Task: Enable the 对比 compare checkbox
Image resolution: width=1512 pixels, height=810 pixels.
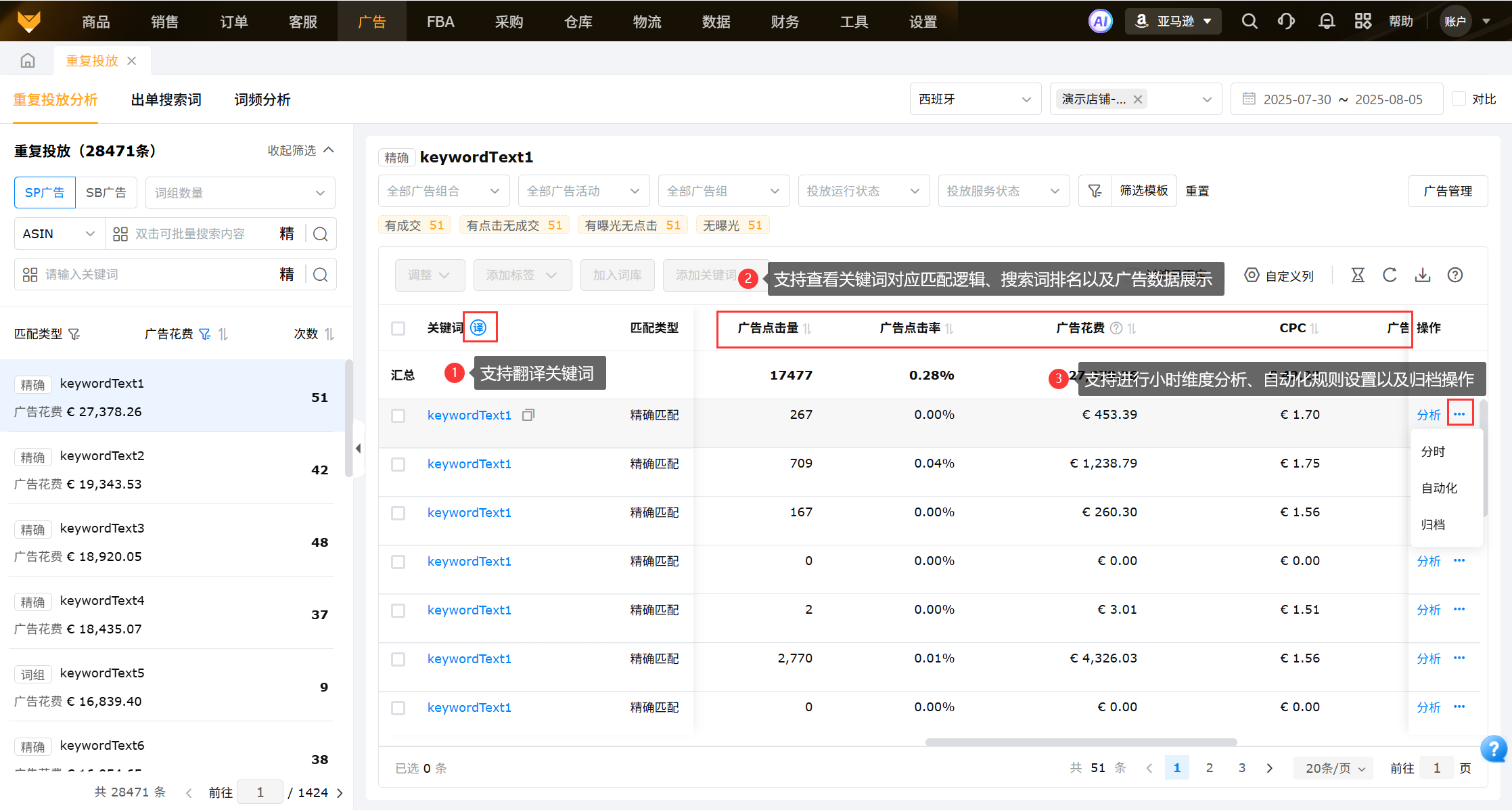Action: (x=1459, y=99)
